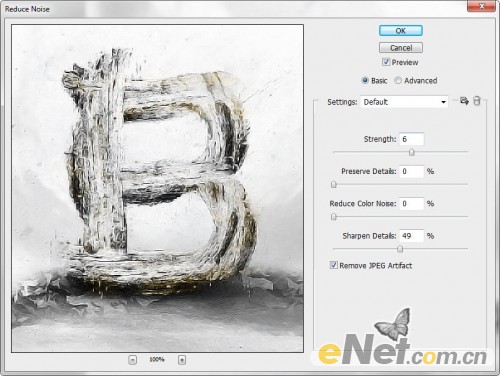Image resolution: width=500 pixels, height=376 pixels.
Task: Click the Preserve Details percent field
Action: 412,171
